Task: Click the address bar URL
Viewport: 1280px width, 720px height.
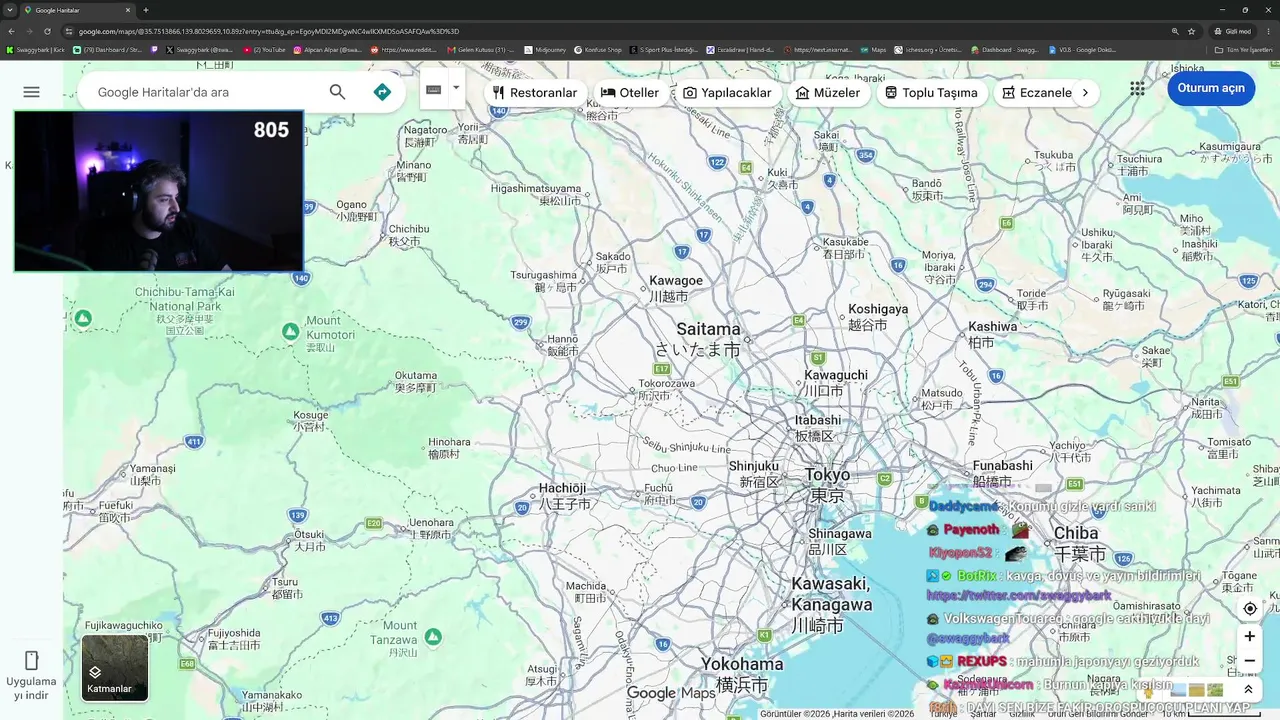Action: point(269,31)
